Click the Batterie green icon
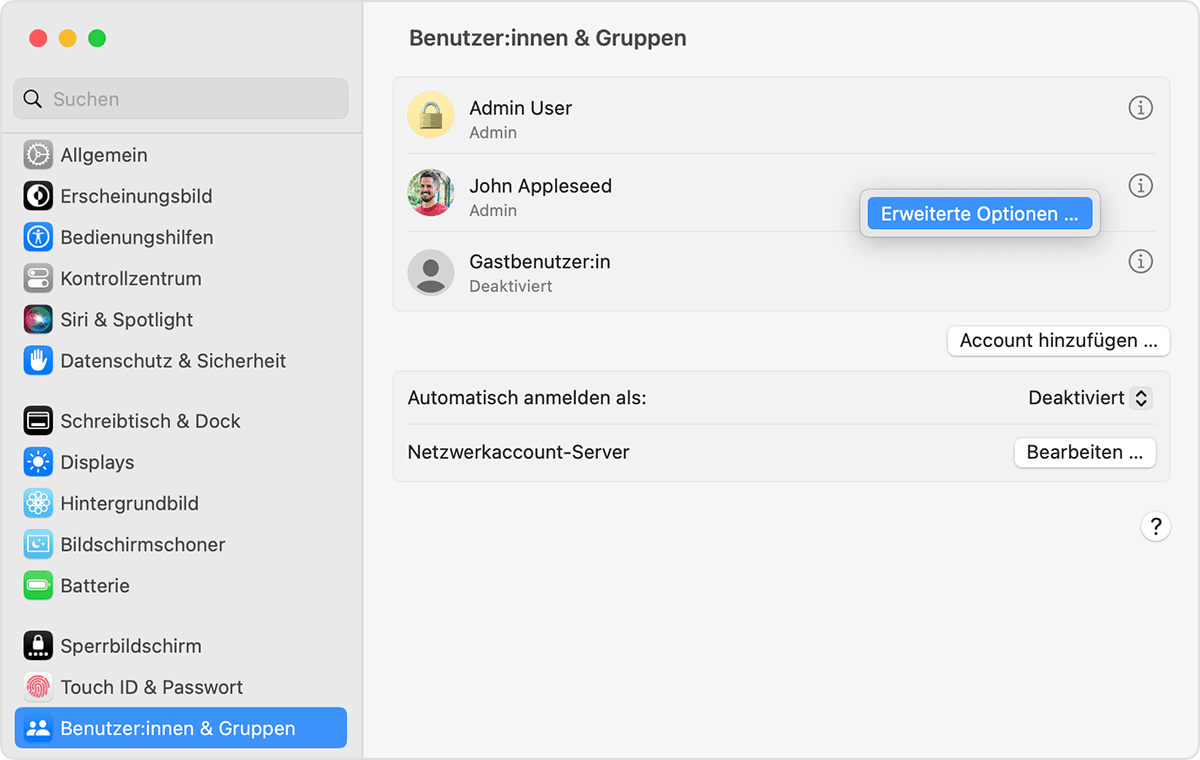Screen dimensions: 1200x760 coord(38,585)
